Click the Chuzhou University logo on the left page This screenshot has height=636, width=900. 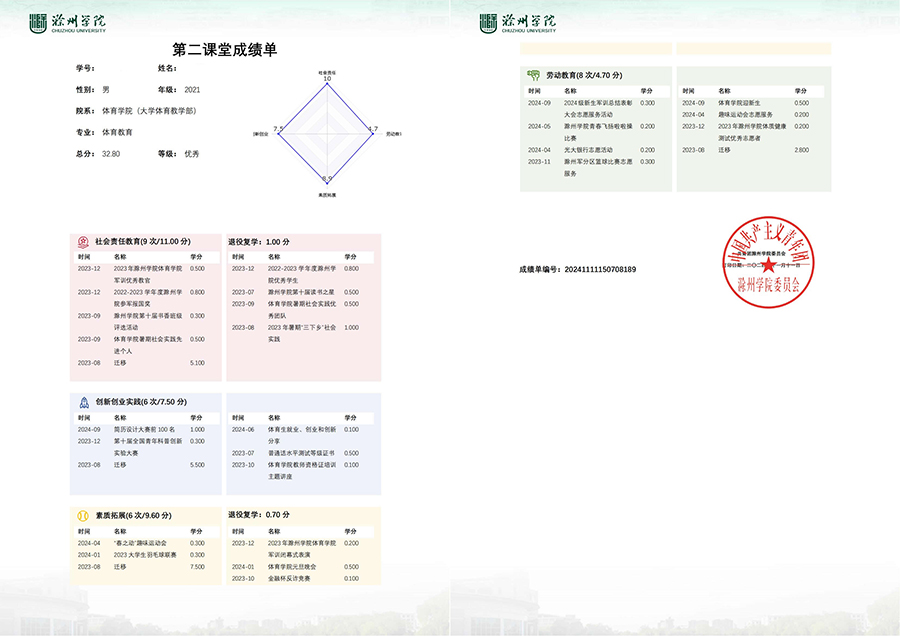pyautogui.click(x=68, y=24)
